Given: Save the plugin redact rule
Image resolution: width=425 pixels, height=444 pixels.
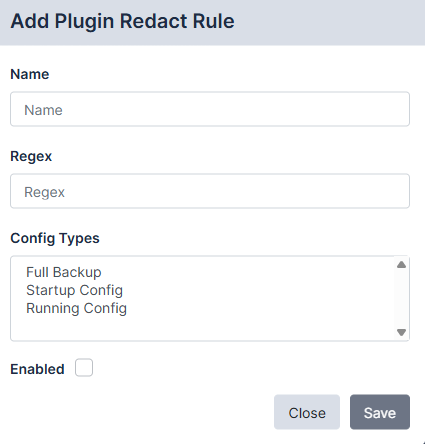Looking at the screenshot, I should coord(380,412).
